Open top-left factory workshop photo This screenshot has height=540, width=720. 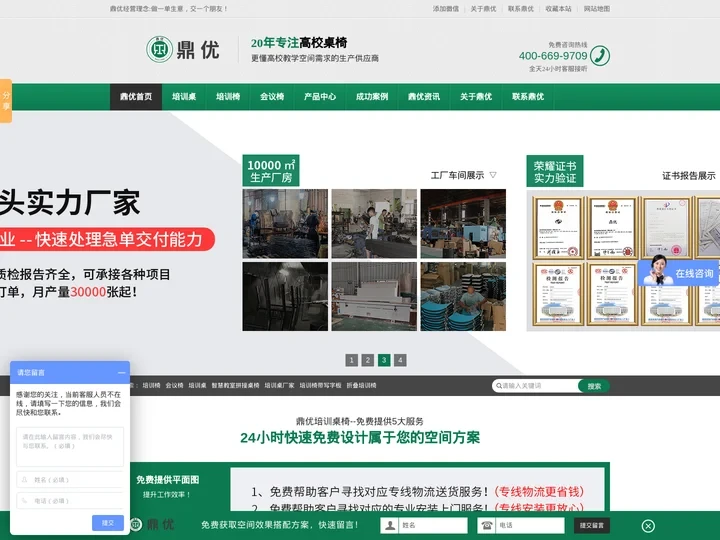click(285, 224)
